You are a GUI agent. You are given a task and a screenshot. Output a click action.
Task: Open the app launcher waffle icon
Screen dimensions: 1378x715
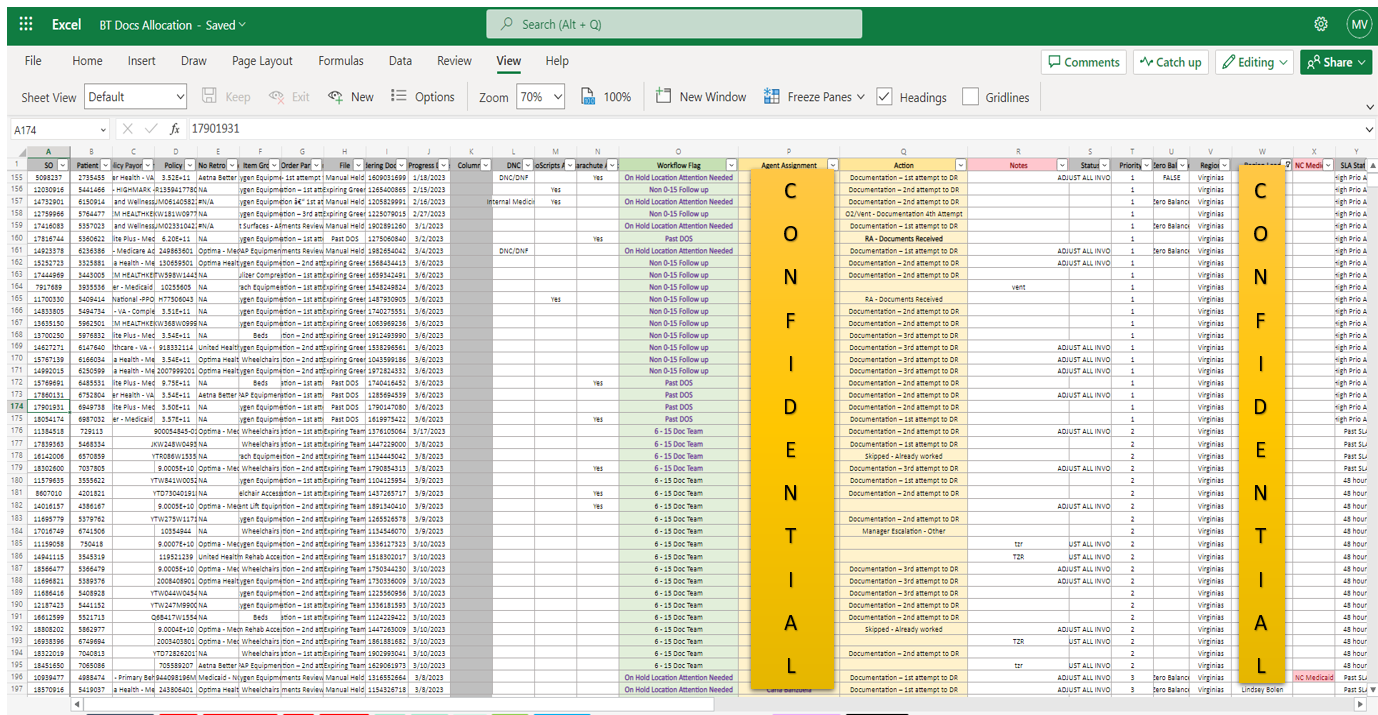click(x=26, y=24)
